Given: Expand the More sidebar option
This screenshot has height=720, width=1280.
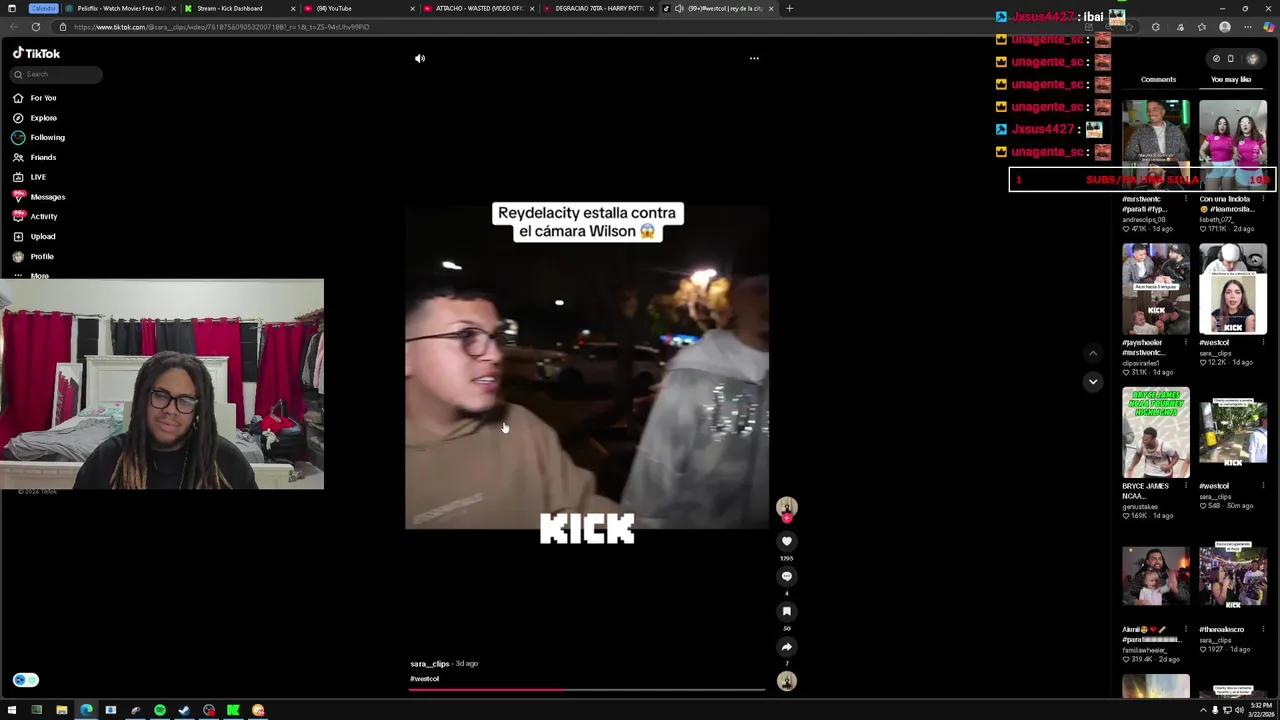Looking at the screenshot, I should tap(31, 275).
